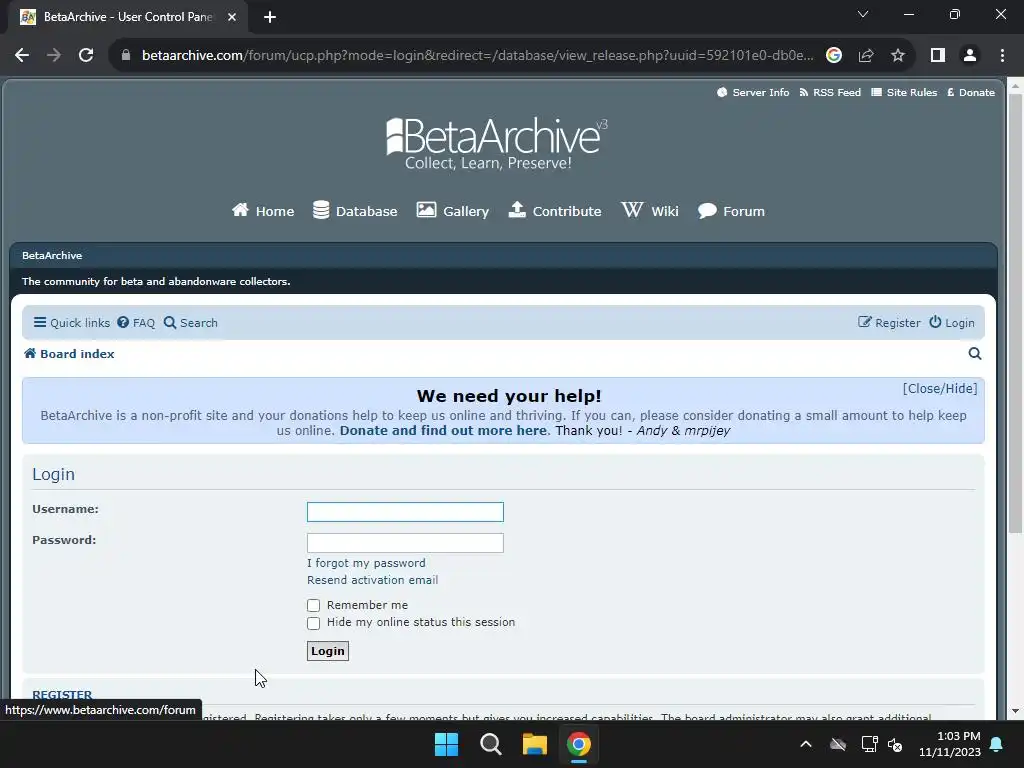Click the network display icon in tray
Viewport: 1024px width, 768px height.
pyautogui.click(x=869, y=744)
